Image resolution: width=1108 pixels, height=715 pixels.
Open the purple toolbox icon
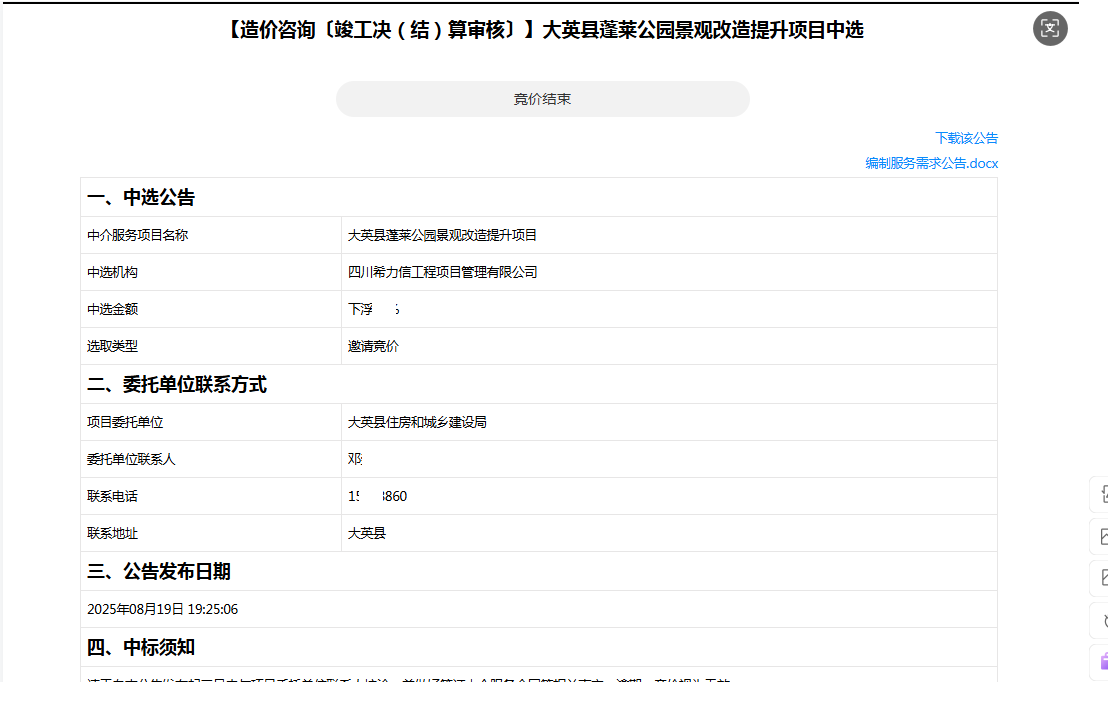point(1102,661)
